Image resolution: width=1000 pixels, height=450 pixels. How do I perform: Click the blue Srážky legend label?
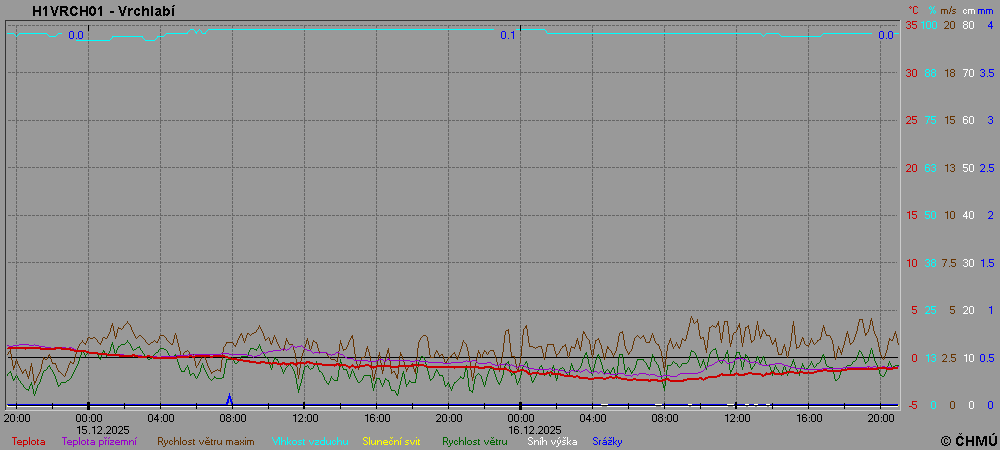(607, 441)
